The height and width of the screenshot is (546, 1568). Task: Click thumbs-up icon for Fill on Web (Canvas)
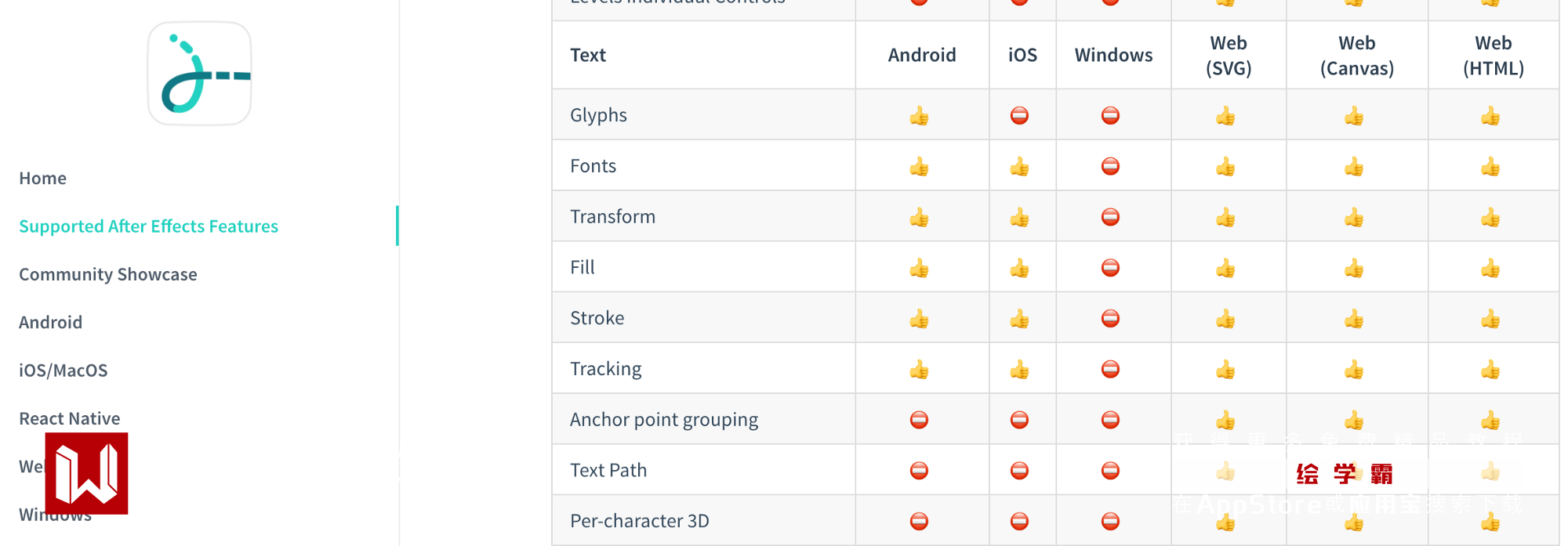point(1354,269)
